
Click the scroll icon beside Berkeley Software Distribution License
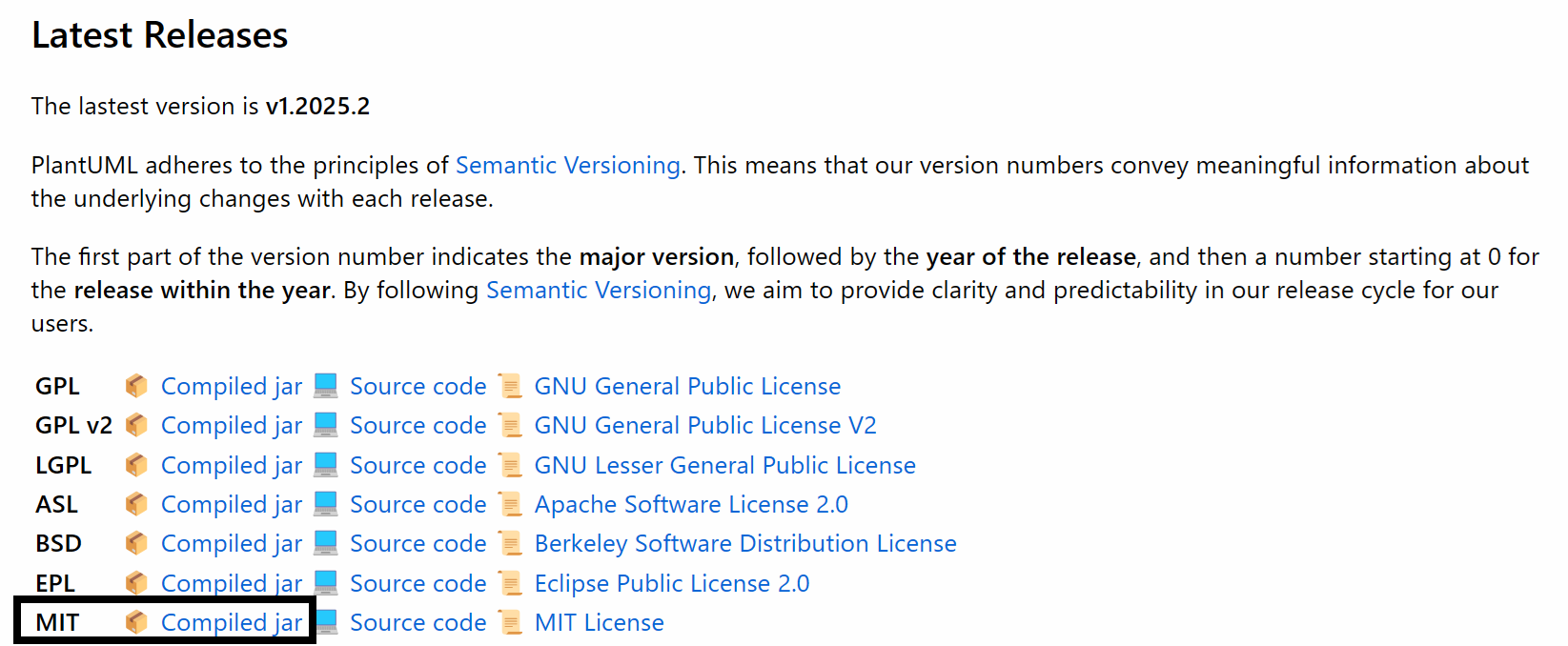511,543
